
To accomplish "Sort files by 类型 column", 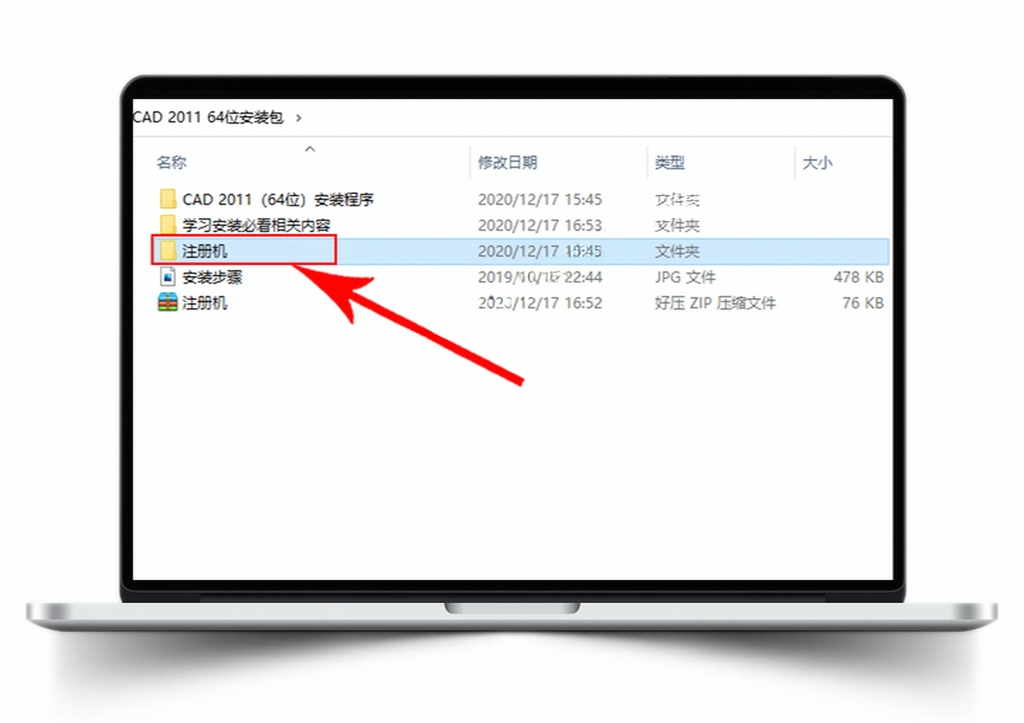I will (x=670, y=162).
